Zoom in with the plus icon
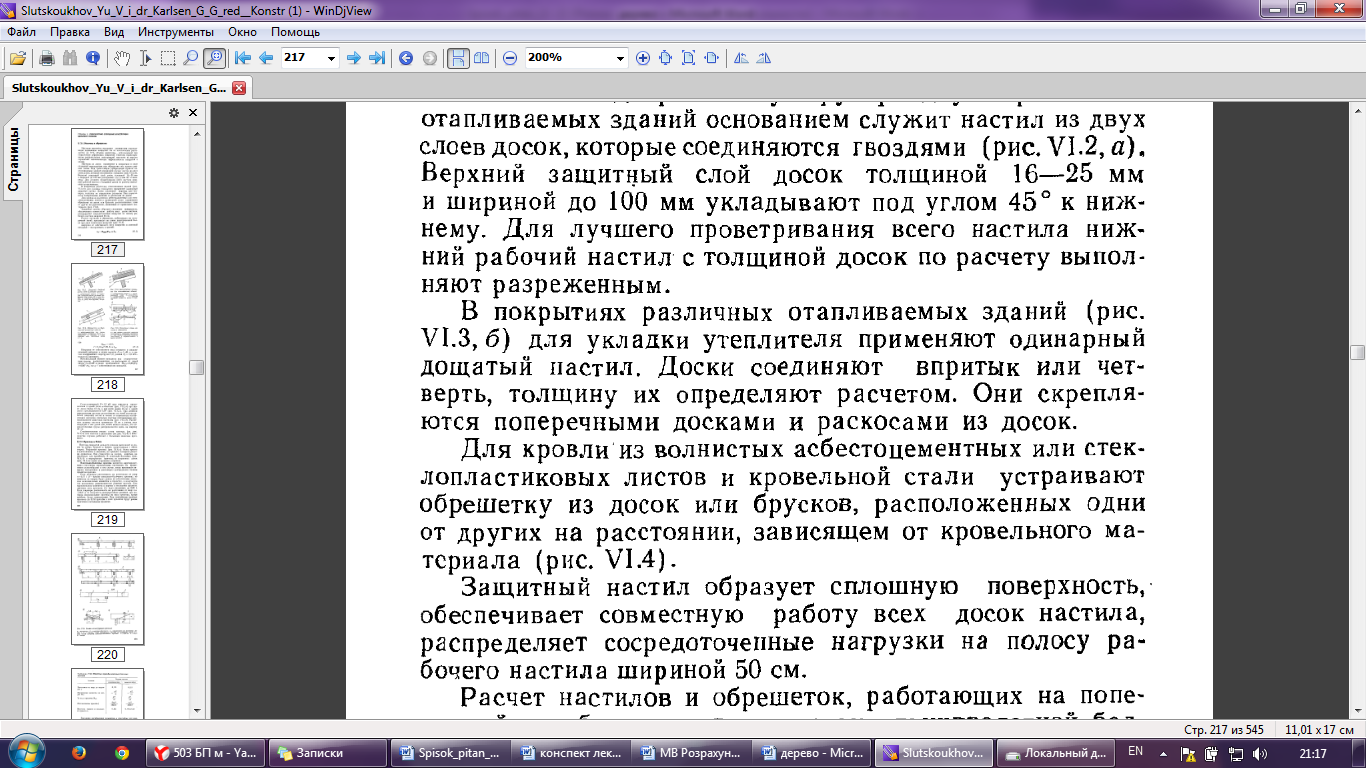Screen dimensions: 1366x768 pos(643,58)
